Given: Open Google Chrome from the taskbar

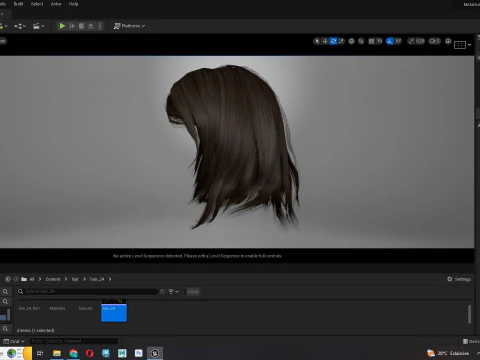Looking at the screenshot, I should point(73,353).
